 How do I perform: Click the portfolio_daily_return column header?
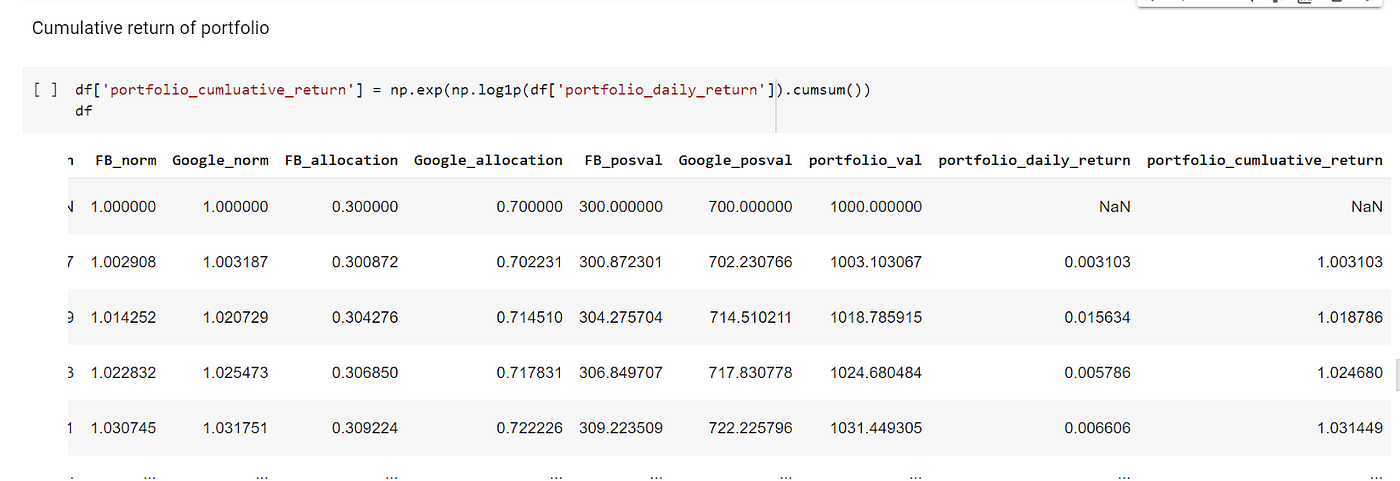coord(1035,160)
